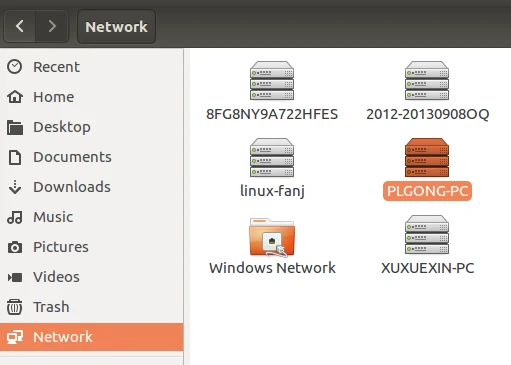Image resolution: width=511 pixels, height=365 pixels.
Task: Select the Windows Network folder icon
Action: (x=272, y=237)
